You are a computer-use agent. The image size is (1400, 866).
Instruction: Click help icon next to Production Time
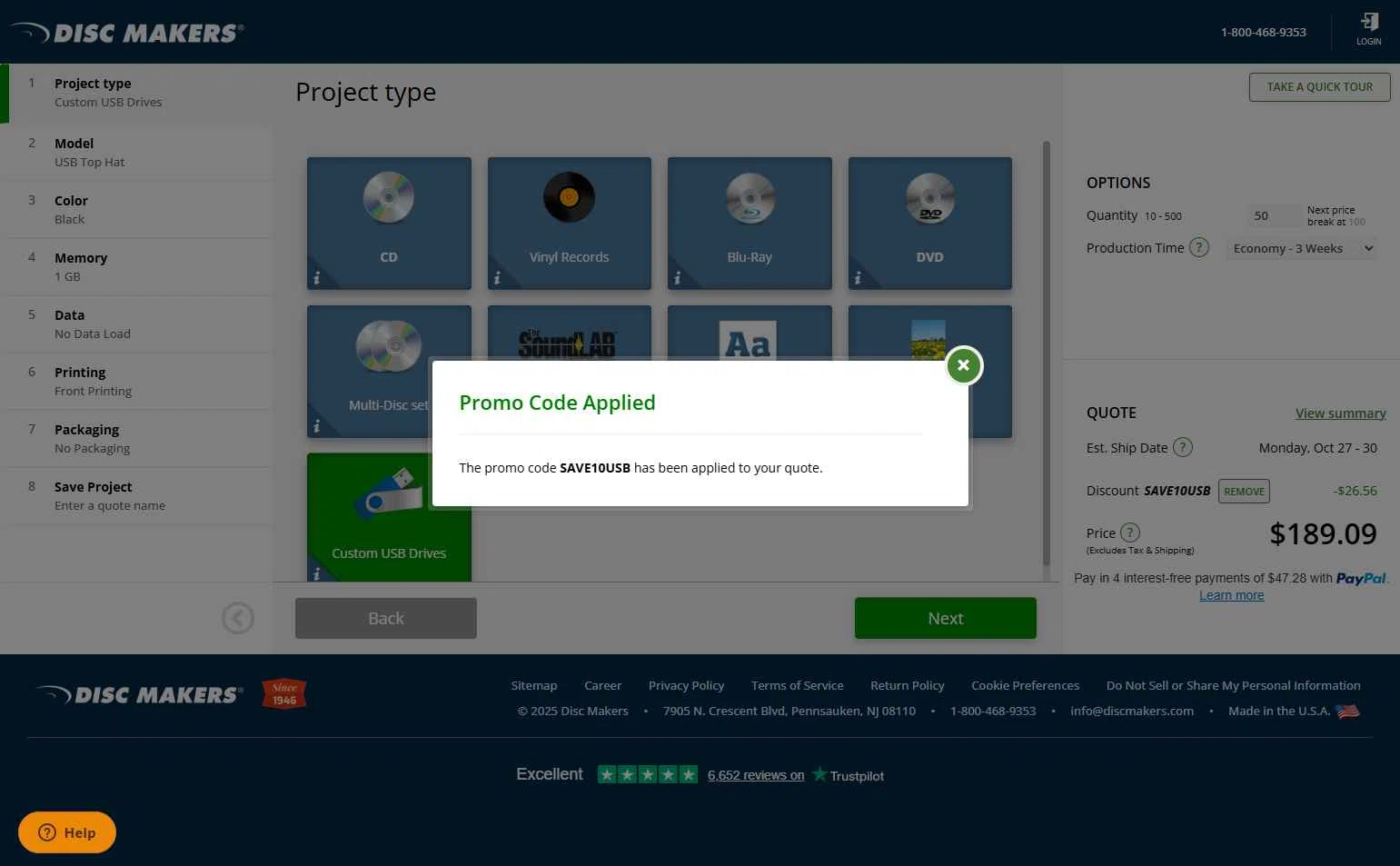(1199, 247)
